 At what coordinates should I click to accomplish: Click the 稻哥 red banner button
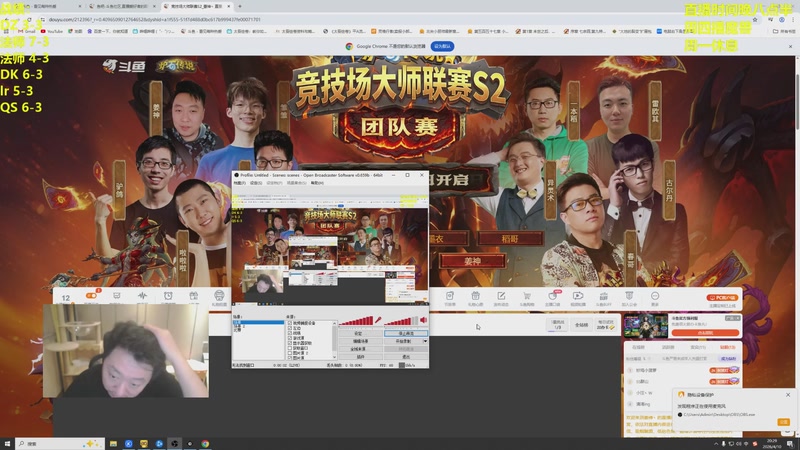click(510, 238)
